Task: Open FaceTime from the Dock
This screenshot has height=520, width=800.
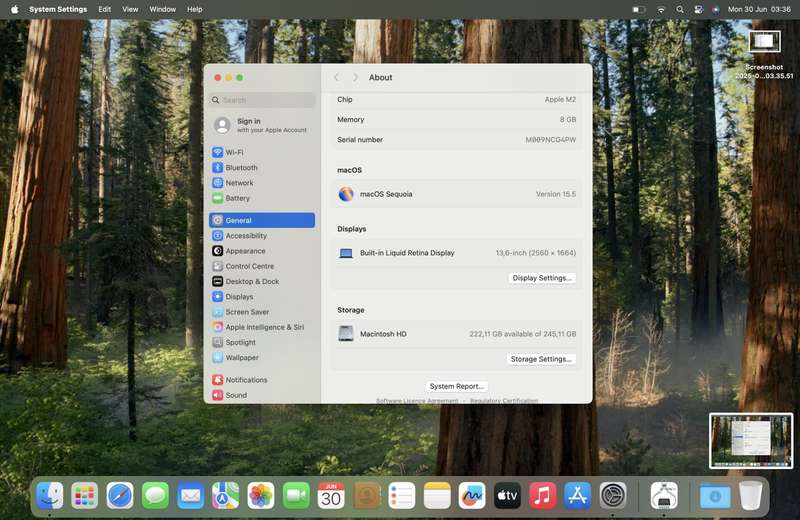Action: 296,496
